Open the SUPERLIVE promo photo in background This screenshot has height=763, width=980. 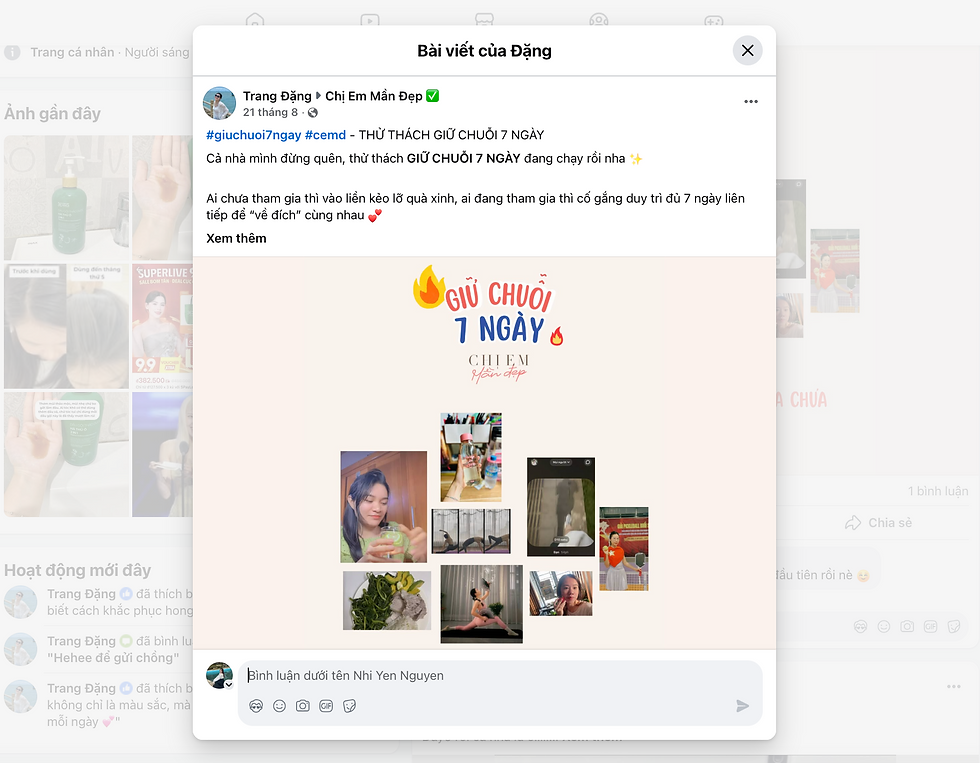pos(162,326)
